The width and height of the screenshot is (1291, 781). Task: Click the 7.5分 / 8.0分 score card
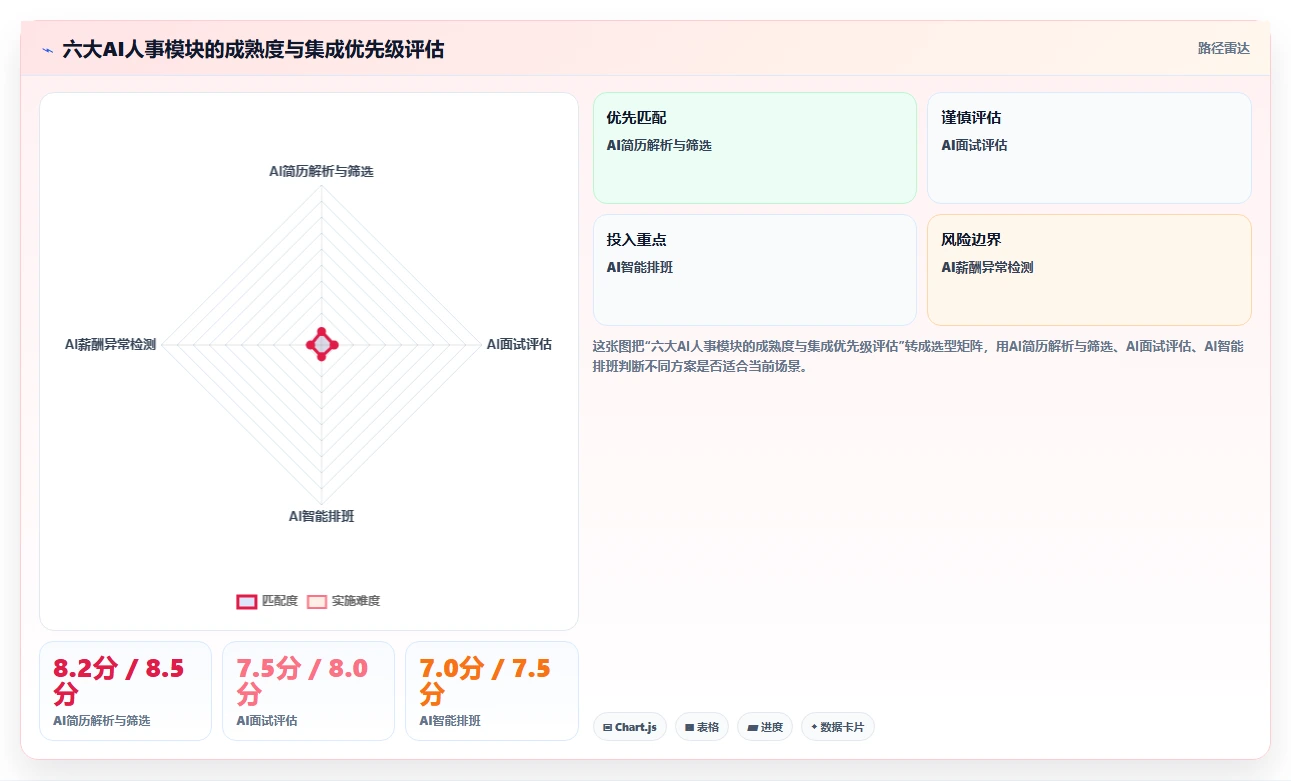tap(308, 691)
